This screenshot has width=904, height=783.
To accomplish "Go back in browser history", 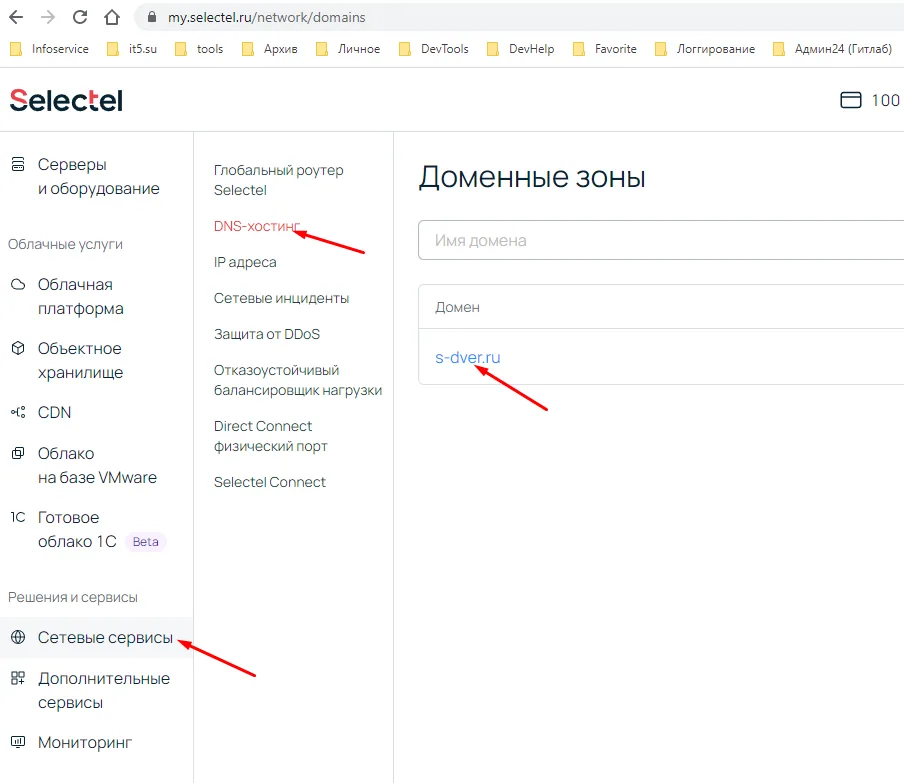I will [16, 17].
